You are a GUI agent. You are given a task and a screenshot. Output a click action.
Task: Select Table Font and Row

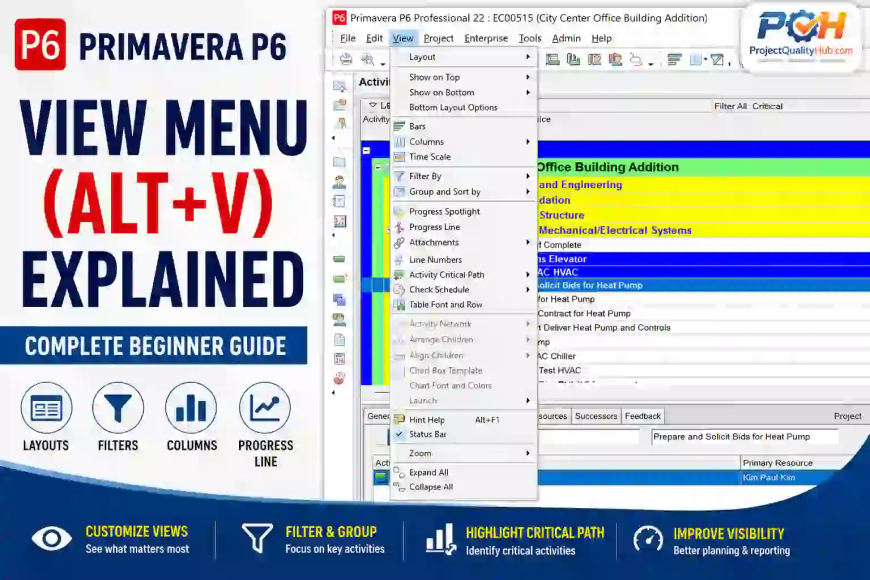[464, 304]
